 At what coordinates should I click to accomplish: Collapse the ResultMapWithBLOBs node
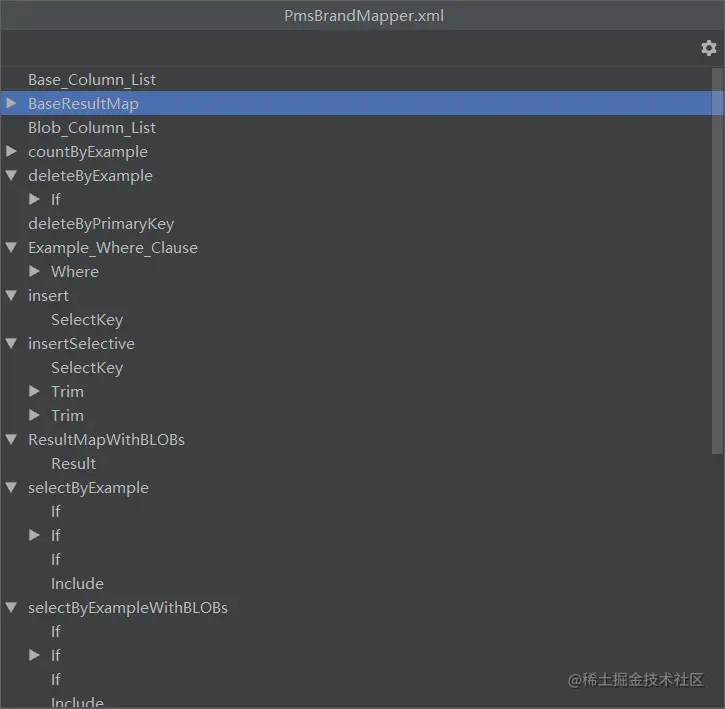click(x=12, y=439)
